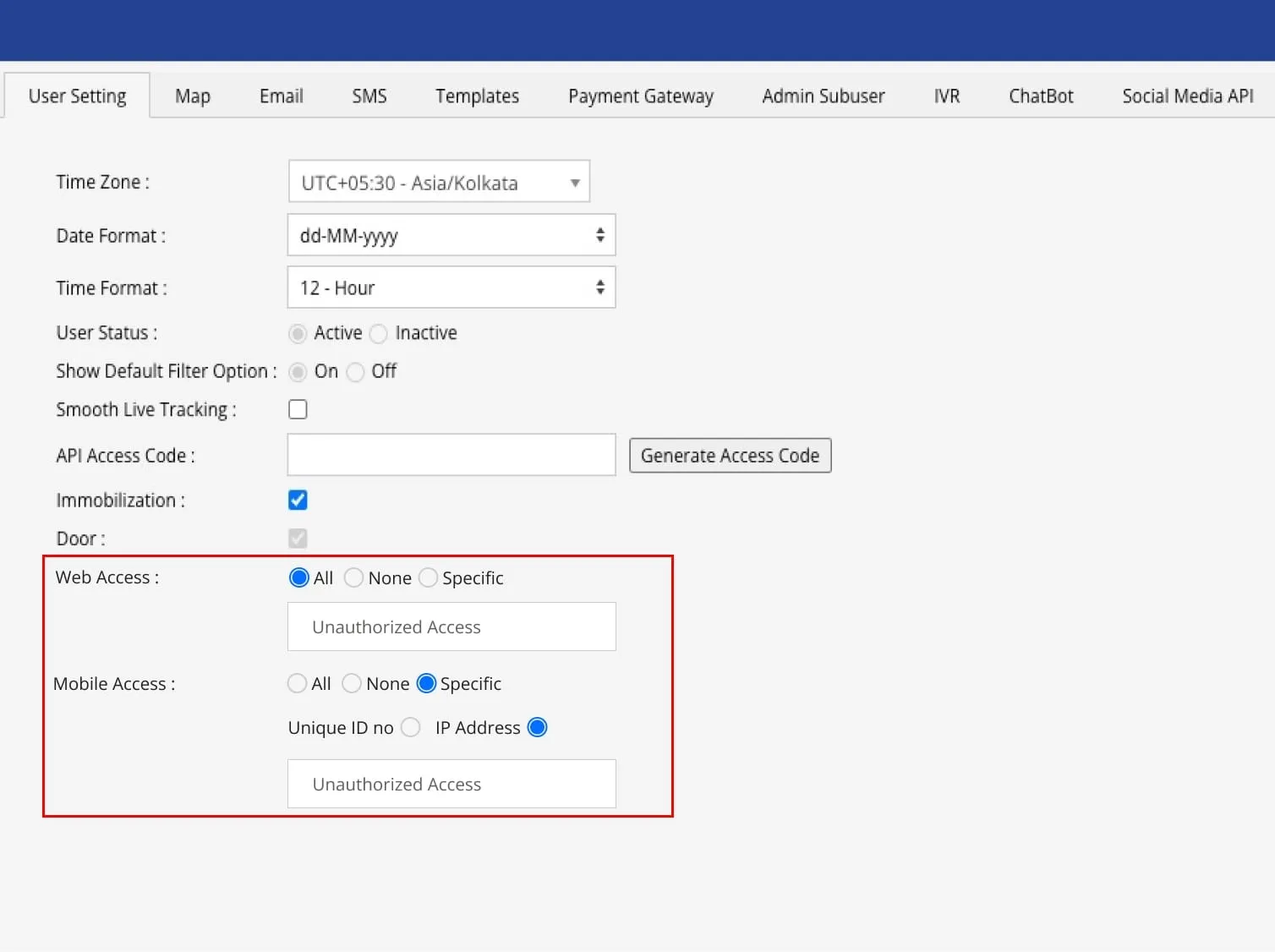Click the API Access Code input field
Screen dimensions: 1275x952
pos(451,455)
